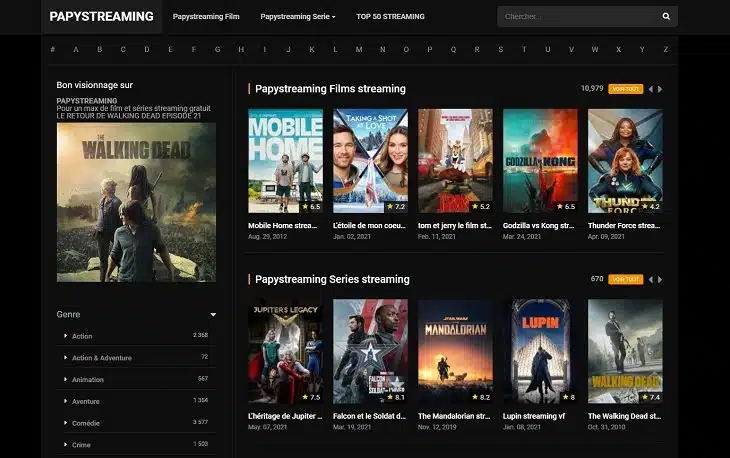Click 'Mobile Home strea...' title link
This screenshot has width=730, height=458.
pyautogui.click(x=282, y=226)
